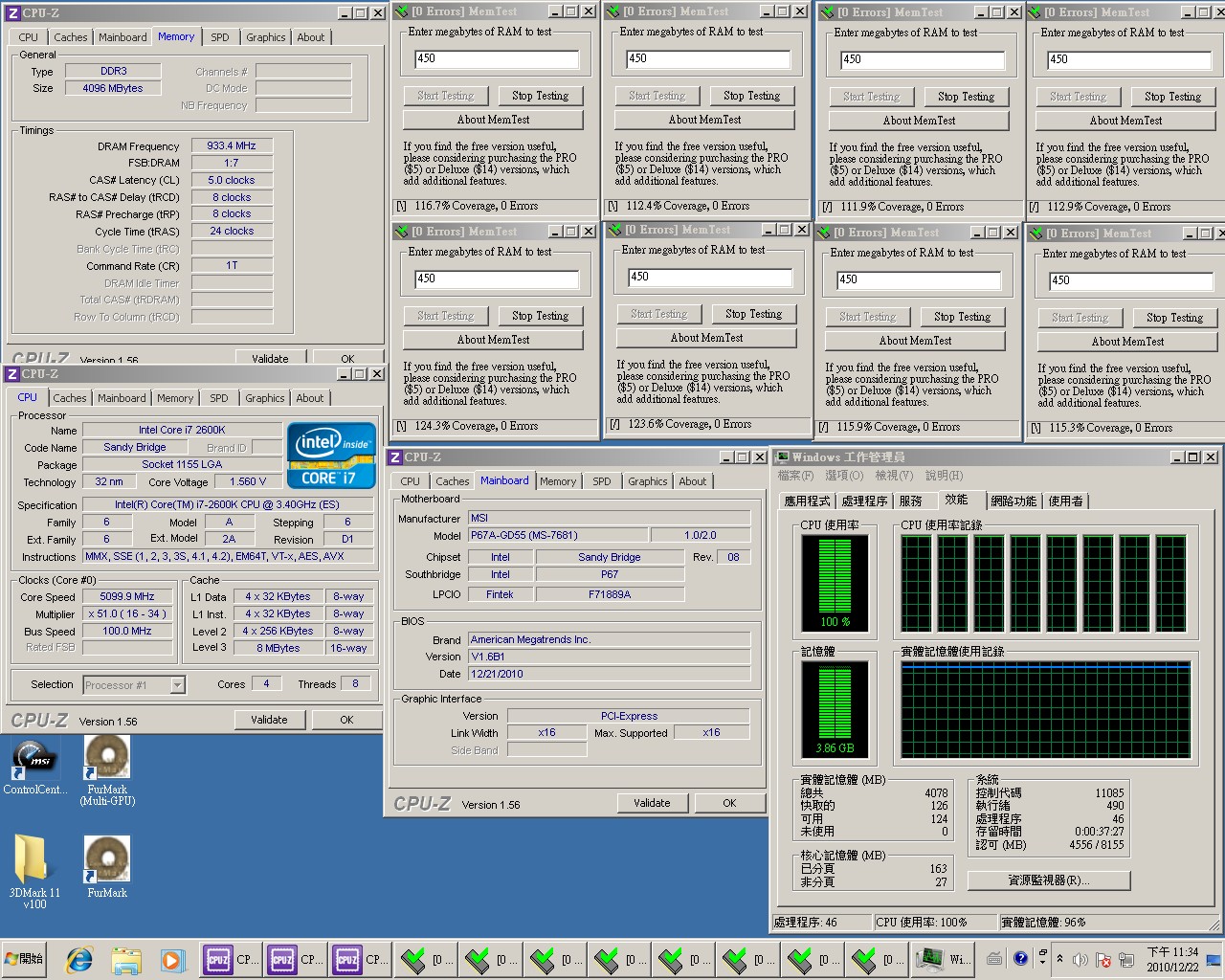Switch to Task Manager taskbar button

point(944,959)
